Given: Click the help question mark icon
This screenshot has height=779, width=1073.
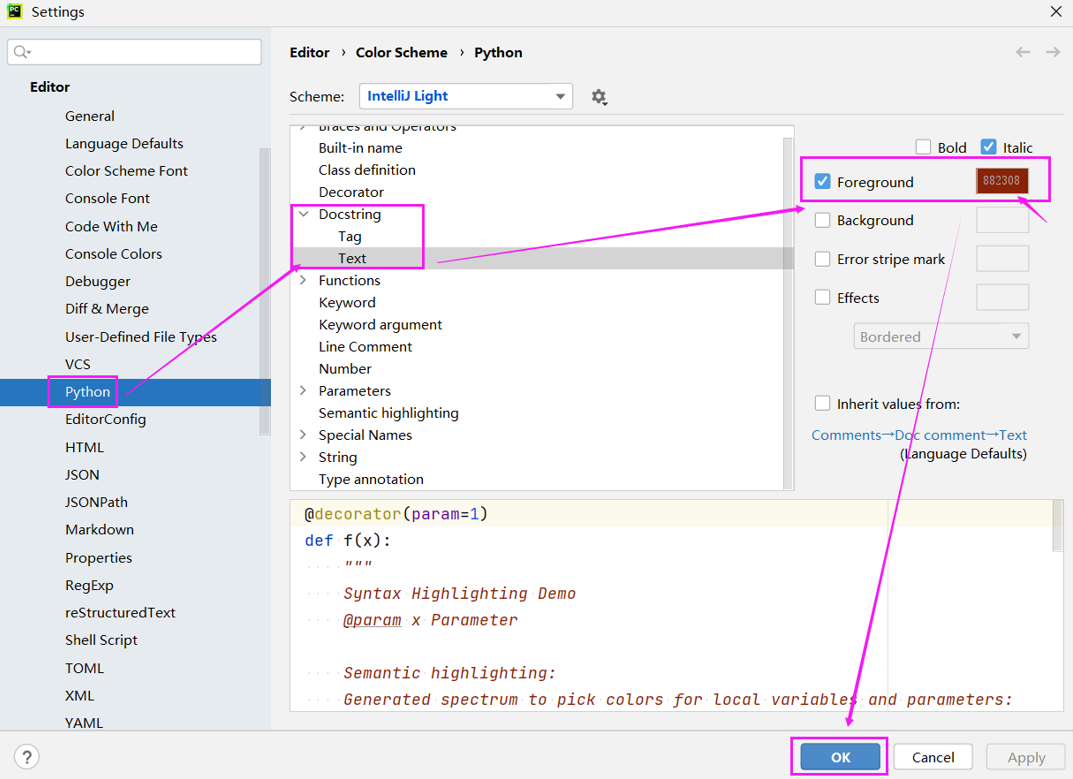Looking at the screenshot, I should (x=27, y=757).
